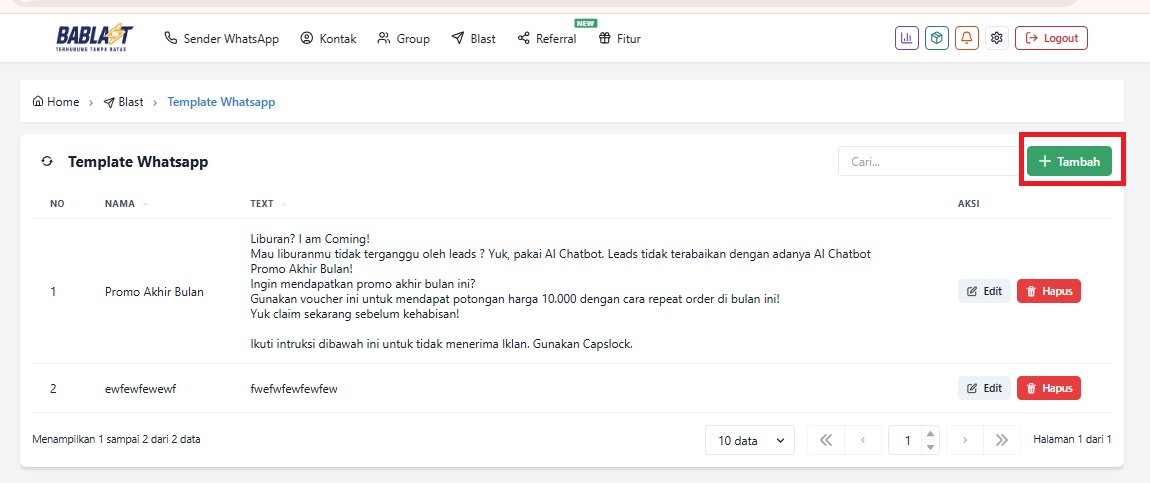The width and height of the screenshot is (1150, 483).
Task: Edit the ewfewfewewf template
Action: (x=984, y=388)
